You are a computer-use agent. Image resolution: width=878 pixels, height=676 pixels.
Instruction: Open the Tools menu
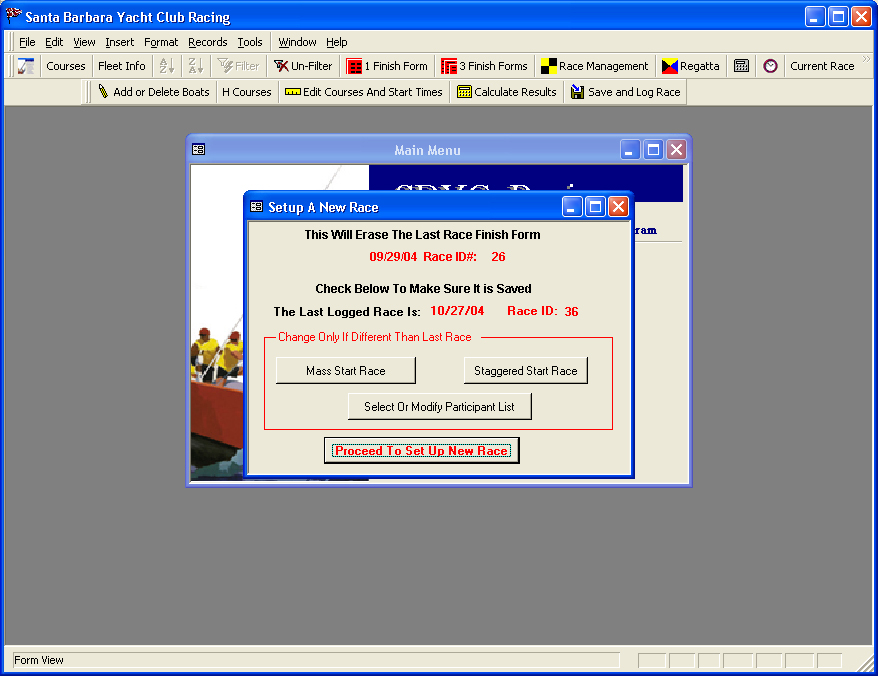tap(250, 42)
